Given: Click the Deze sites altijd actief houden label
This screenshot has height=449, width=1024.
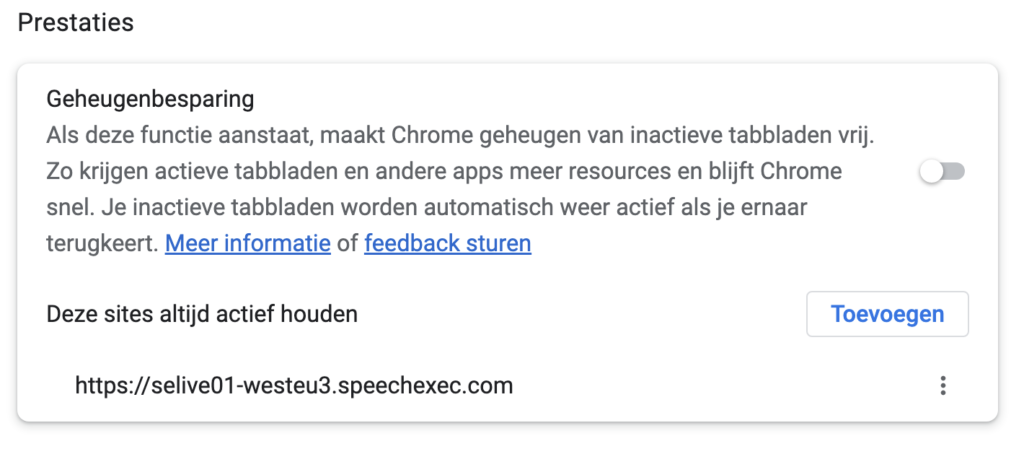Looking at the screenshot, I should pyautogui.click(x=202, y=314).
